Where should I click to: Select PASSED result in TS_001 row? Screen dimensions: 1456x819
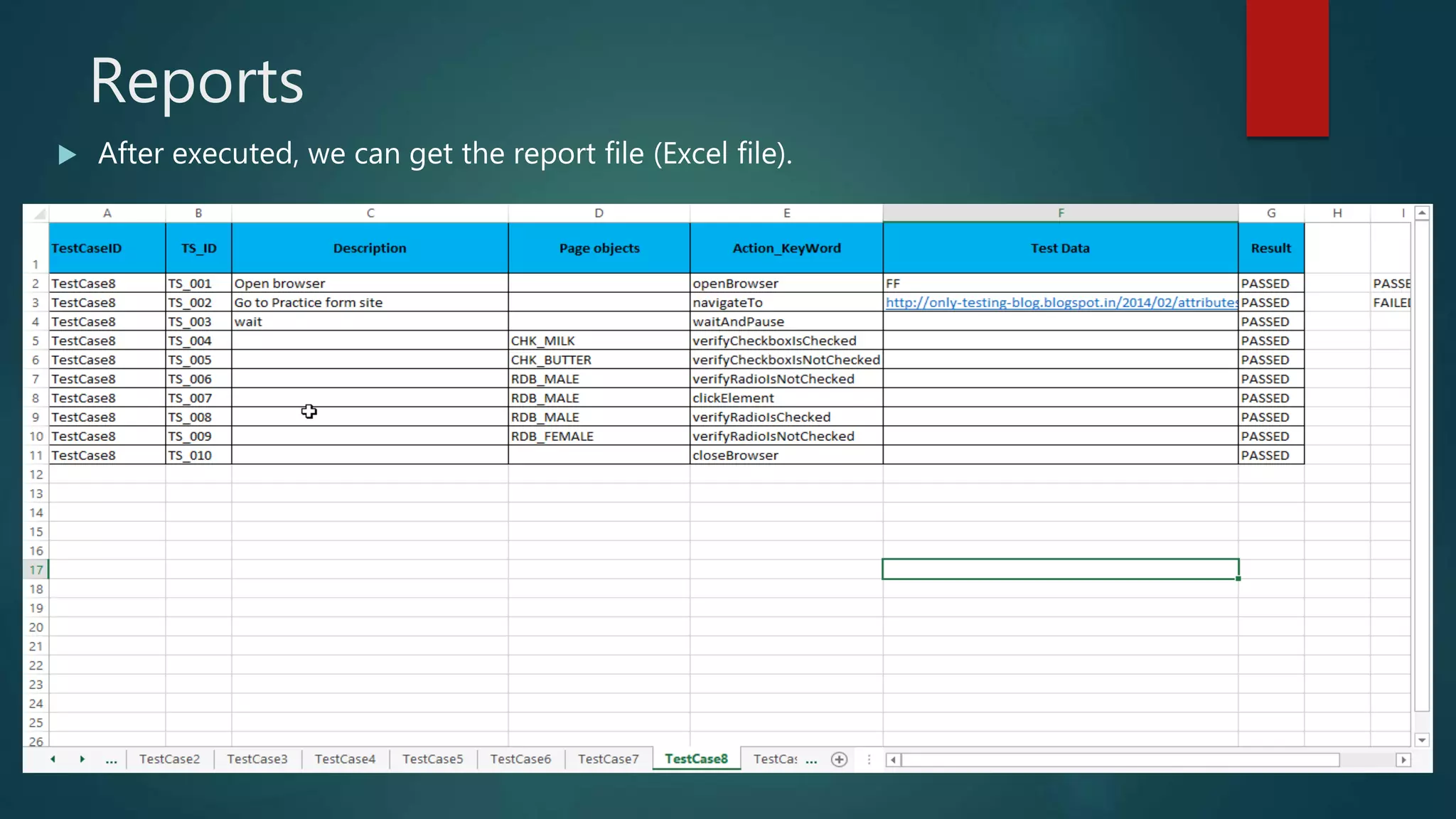[x=1271, y=283]
